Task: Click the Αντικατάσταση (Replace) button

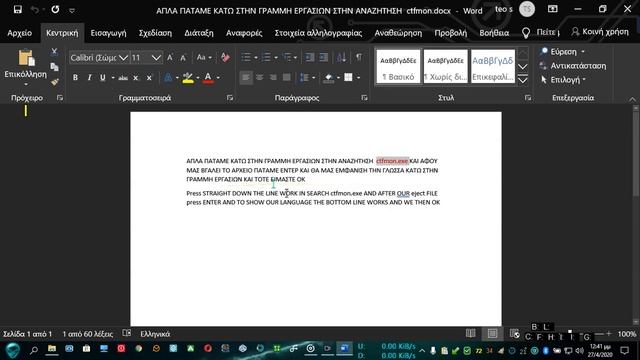Action: 573,66
